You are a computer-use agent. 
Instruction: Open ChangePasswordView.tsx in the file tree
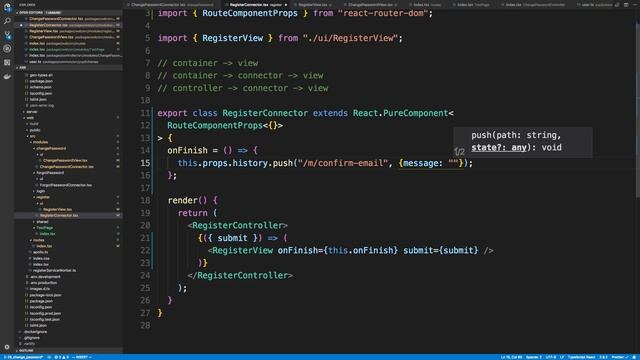[65, 160]
